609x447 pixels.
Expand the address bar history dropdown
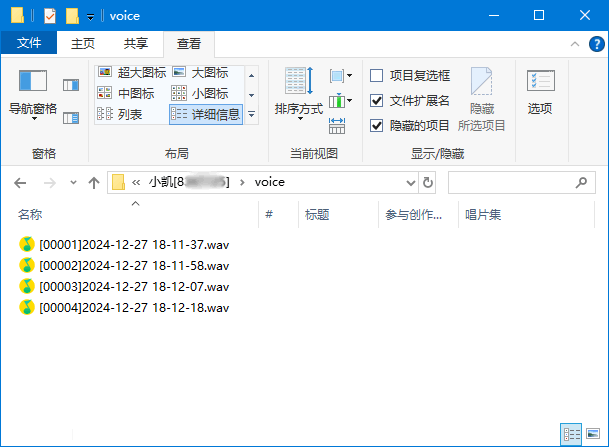tap(410, 182)
